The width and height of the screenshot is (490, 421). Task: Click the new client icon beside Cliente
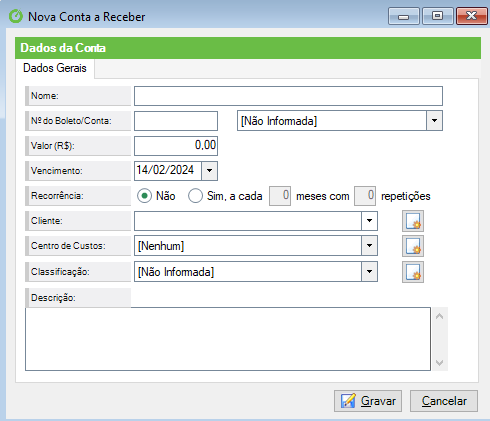[x=413, y=221]
